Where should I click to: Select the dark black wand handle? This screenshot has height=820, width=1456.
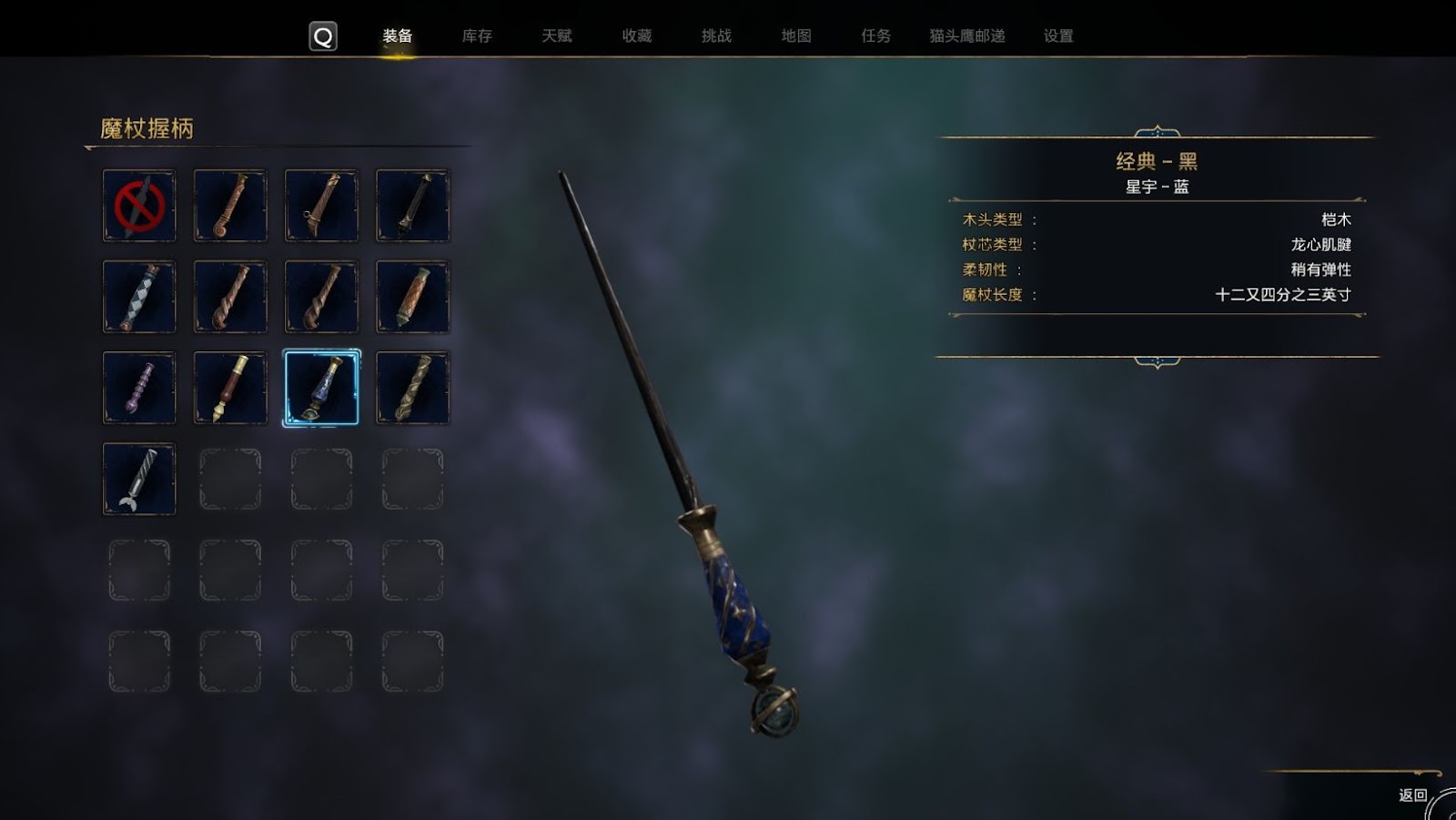pos(412,206)
